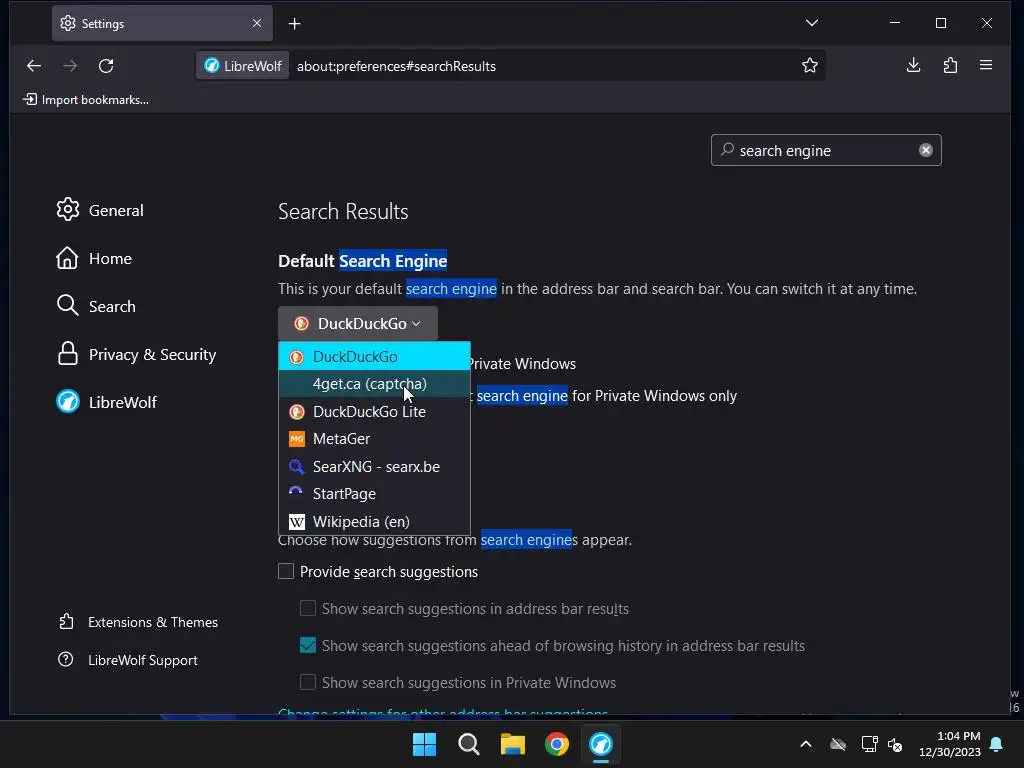This screenshot has width=1024, height=768.
Task: Reload the current page
Action: coord(106,65)
